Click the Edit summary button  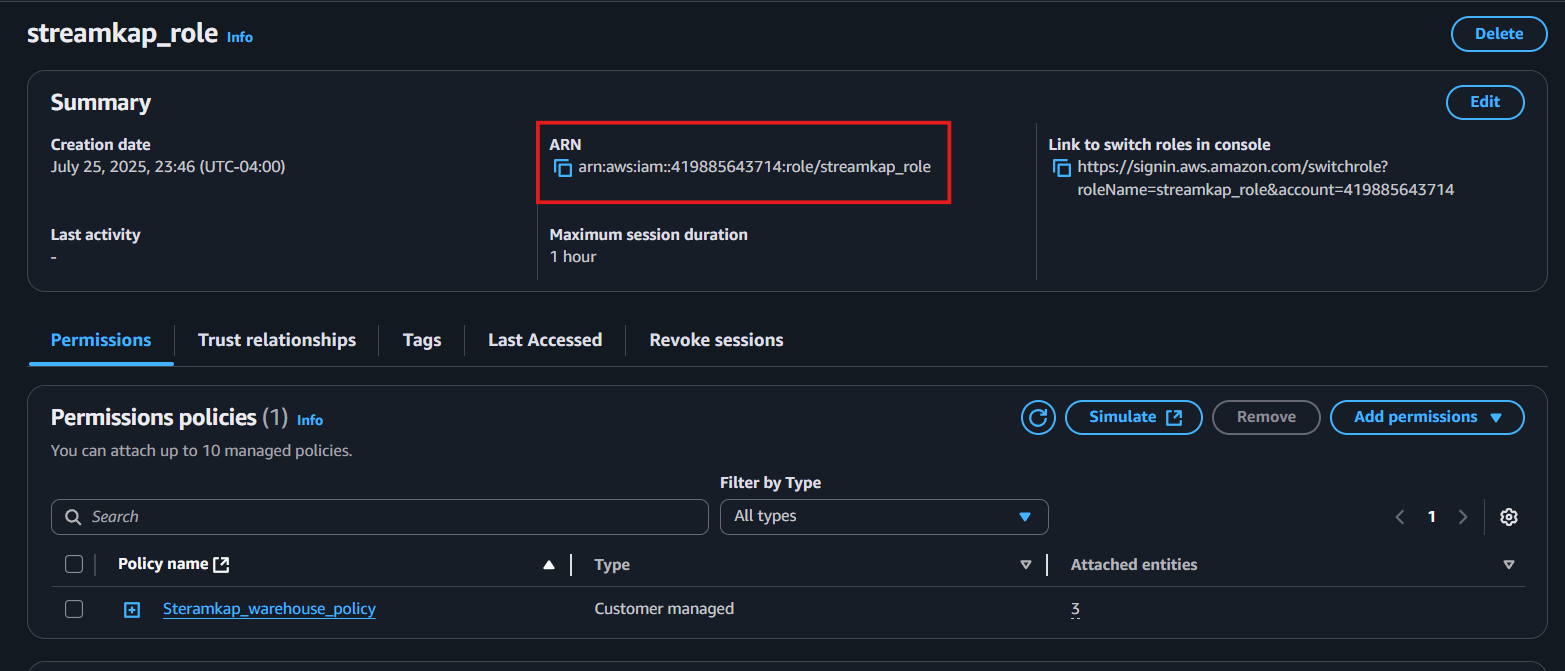[x=1485, y=102]
